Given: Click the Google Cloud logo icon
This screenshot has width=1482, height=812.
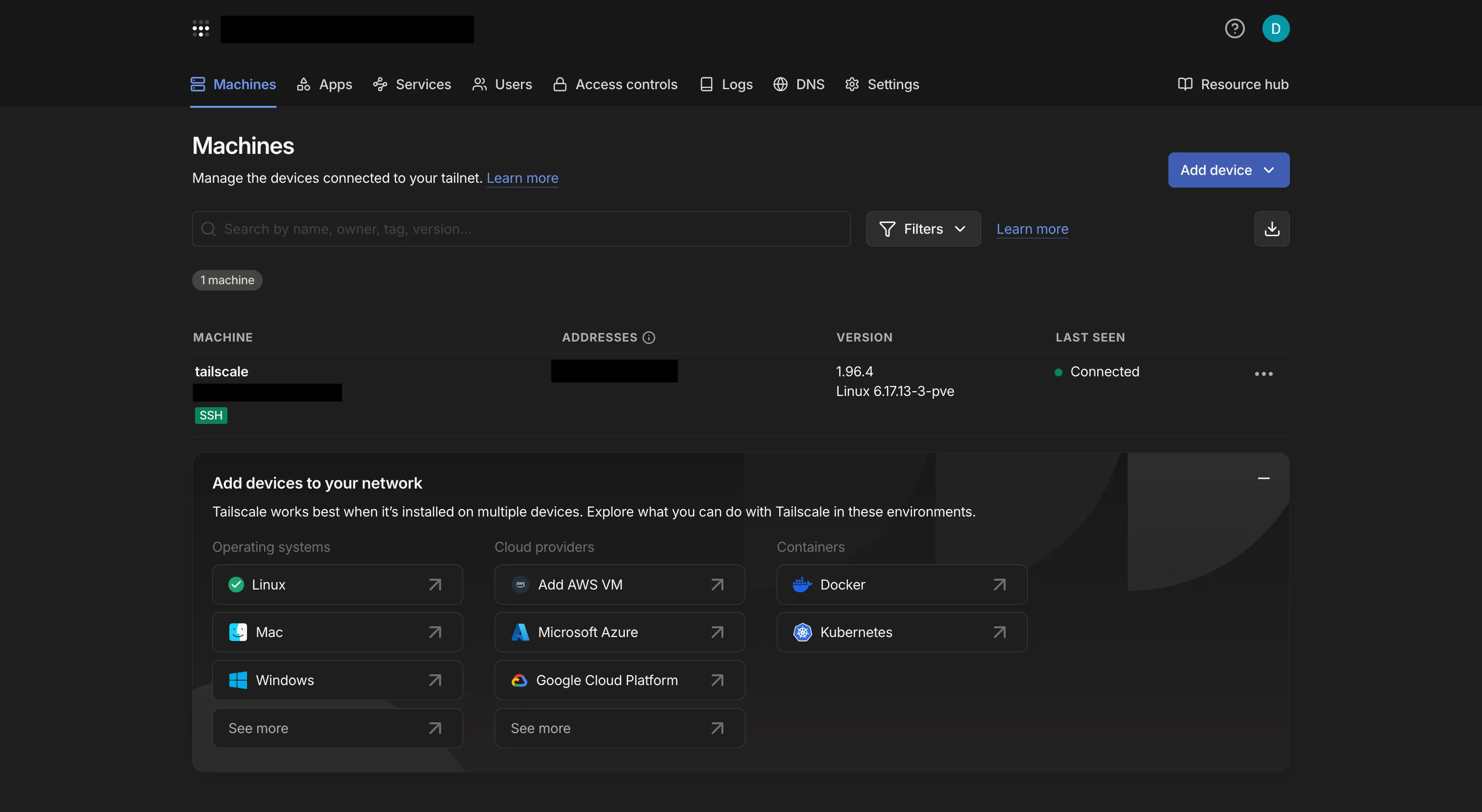Looking at the screenshot, I should coord(519,681).
